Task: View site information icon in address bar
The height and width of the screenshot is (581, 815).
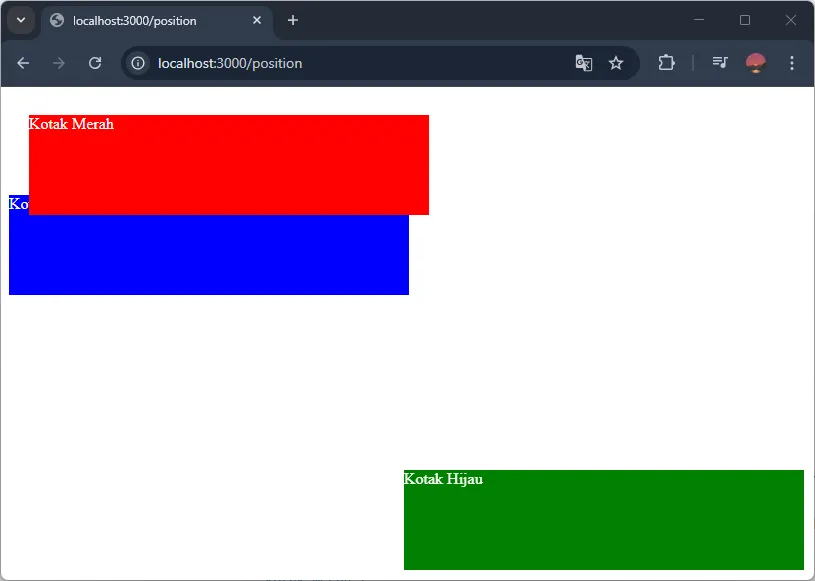Action: (x=138, y=63)
